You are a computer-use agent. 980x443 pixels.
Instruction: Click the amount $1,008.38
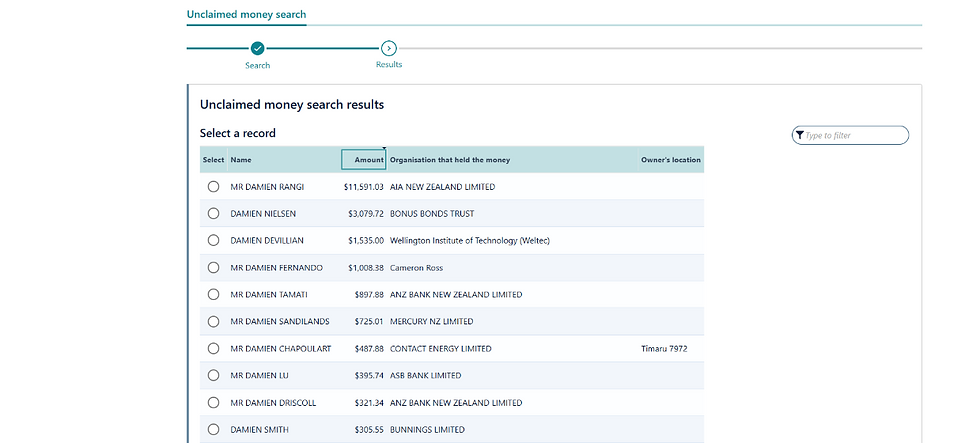pyautogui.click(x=366, y=268)
